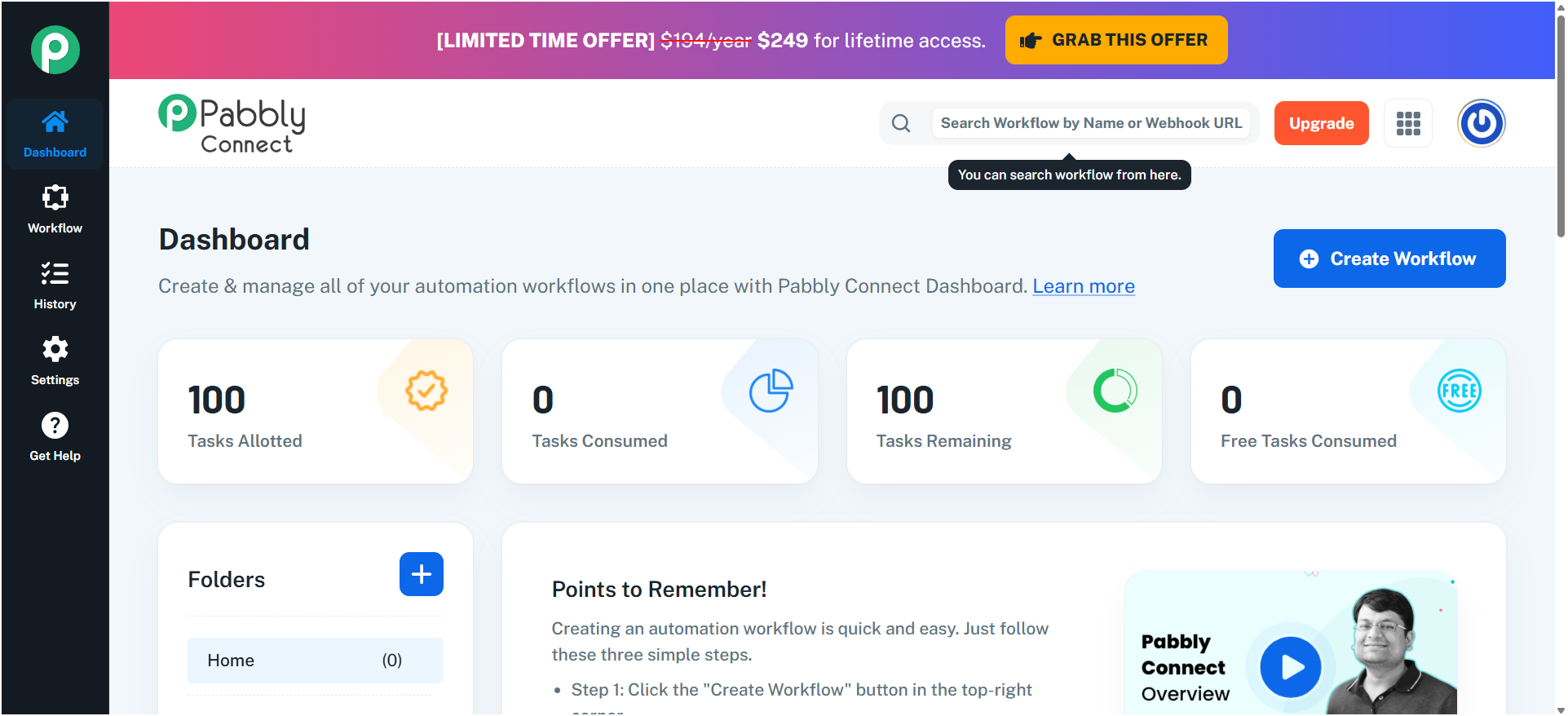Click the magnifier search icon

coord(901,123)
